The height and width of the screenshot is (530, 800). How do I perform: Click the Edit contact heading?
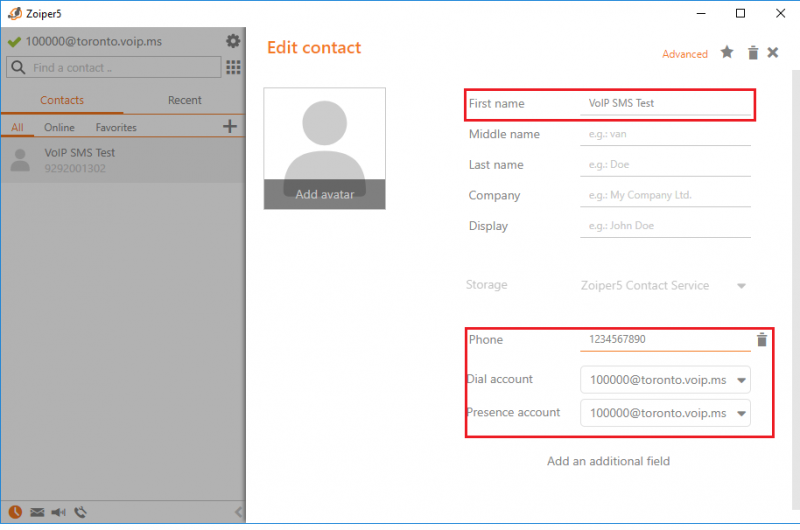(314, 47)
